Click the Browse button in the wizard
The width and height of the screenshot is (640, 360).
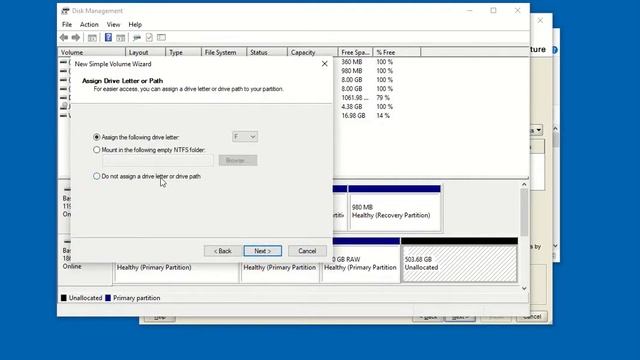238,160
